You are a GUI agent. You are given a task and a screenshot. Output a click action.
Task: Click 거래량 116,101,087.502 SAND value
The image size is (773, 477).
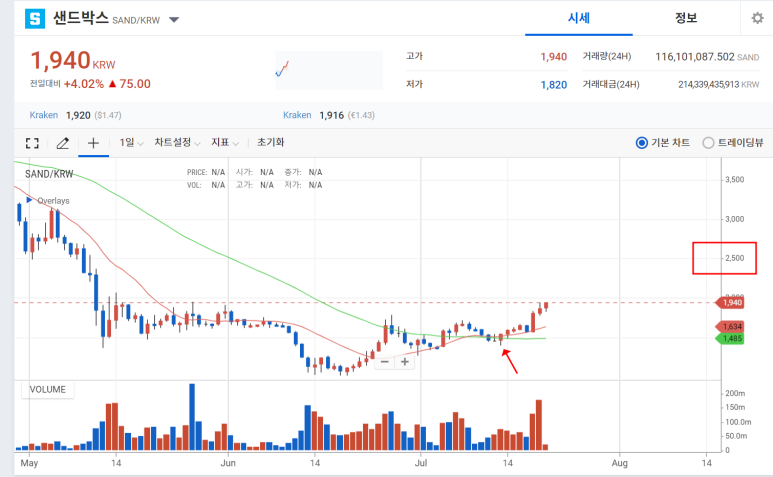(707, 57)
